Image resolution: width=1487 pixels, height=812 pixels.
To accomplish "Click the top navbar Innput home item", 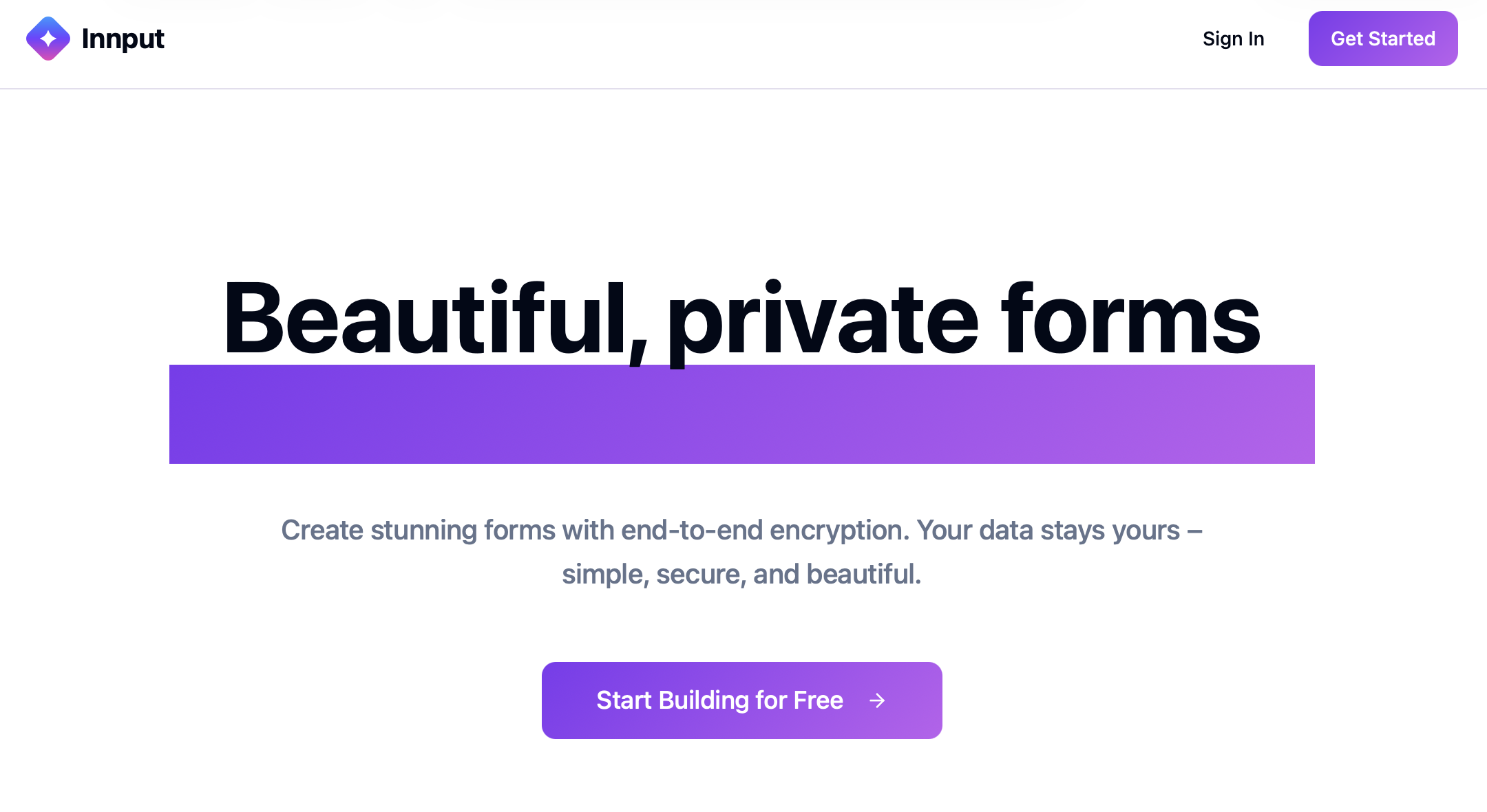I will (96, 38).
